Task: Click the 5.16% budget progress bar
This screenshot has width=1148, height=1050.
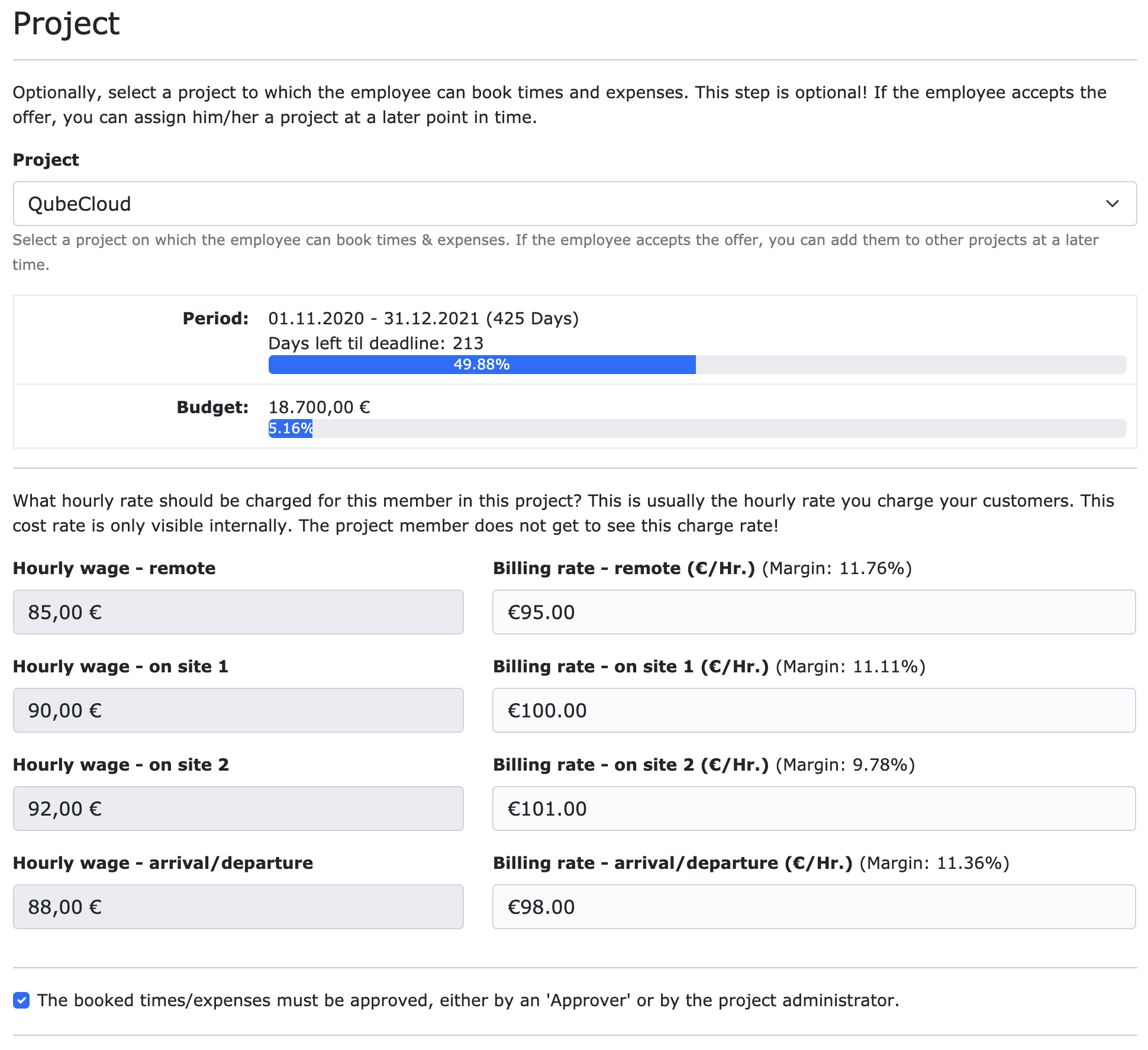Action: click(290, 430)
